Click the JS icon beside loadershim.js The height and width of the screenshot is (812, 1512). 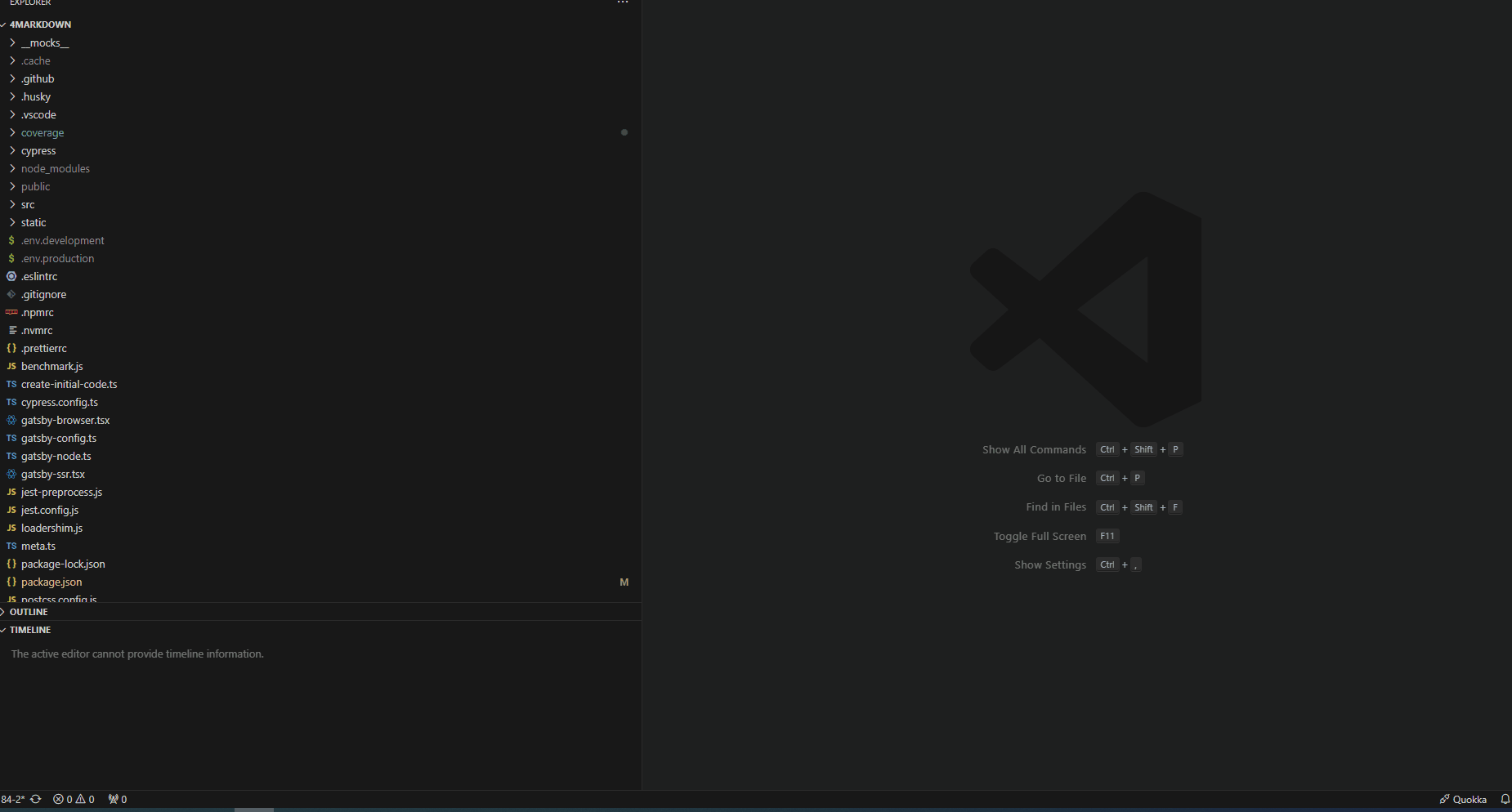click(x=11, y=528)
